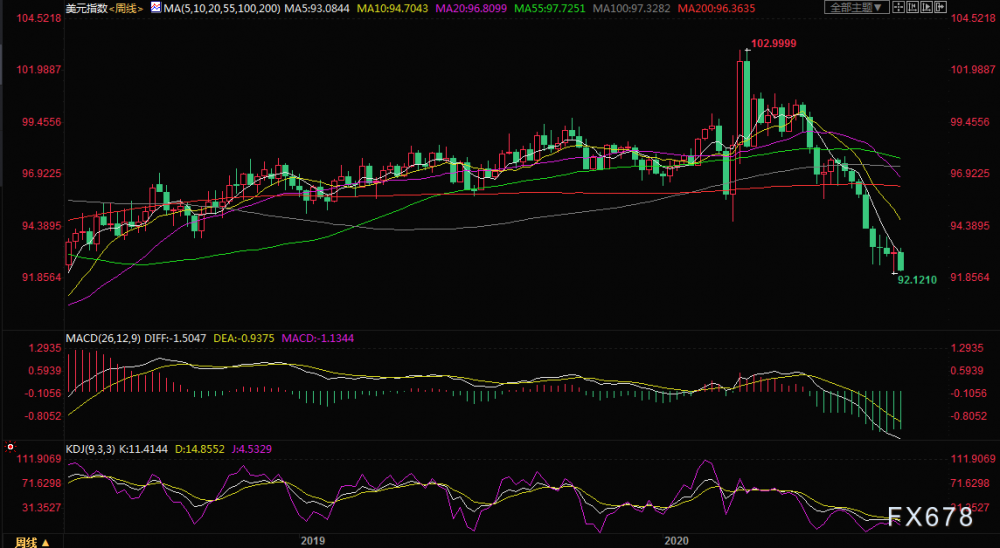
Task: Click the last green candlestick above 92.1210
Action: [x=901, y=261]
